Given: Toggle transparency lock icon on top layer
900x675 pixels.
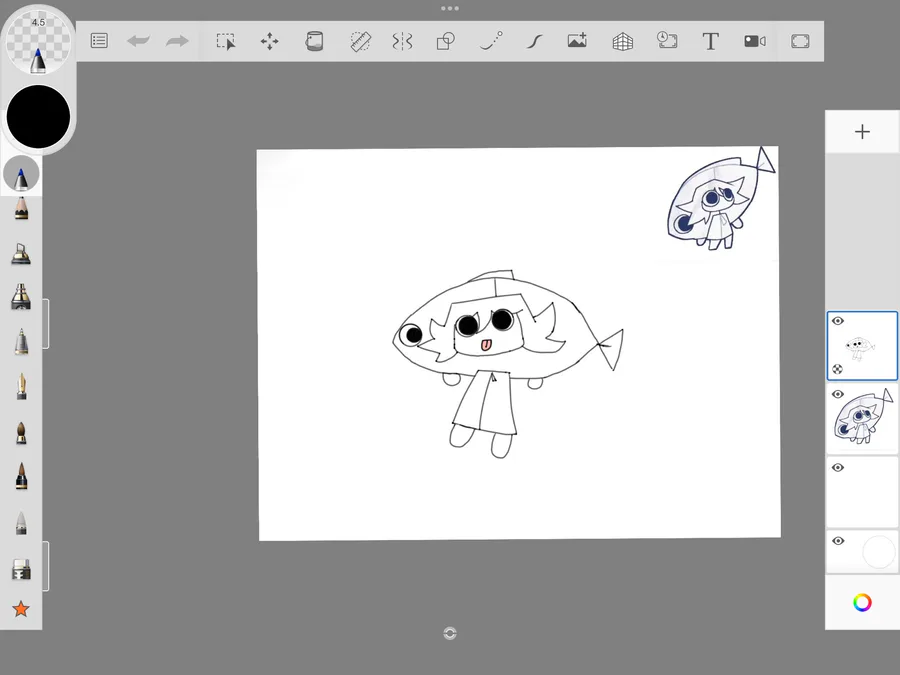Looking at the screenshot, I should click(837, 369).
